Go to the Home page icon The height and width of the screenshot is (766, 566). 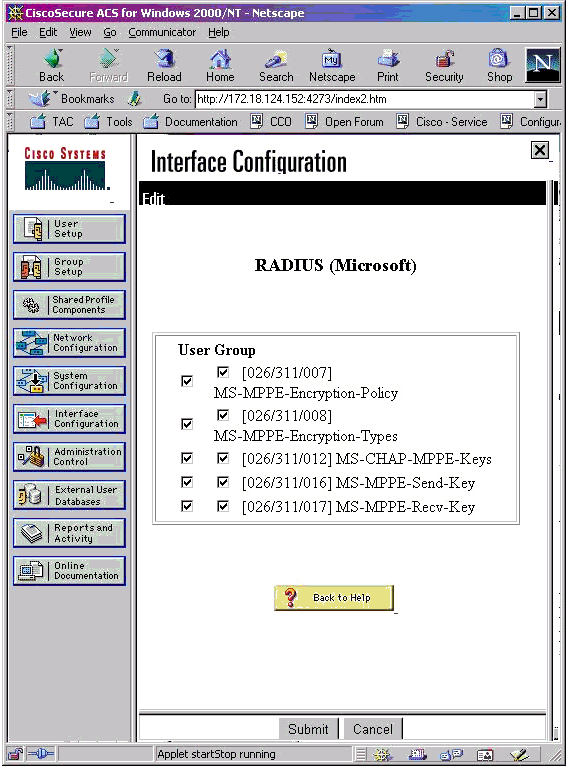point(220,65)
